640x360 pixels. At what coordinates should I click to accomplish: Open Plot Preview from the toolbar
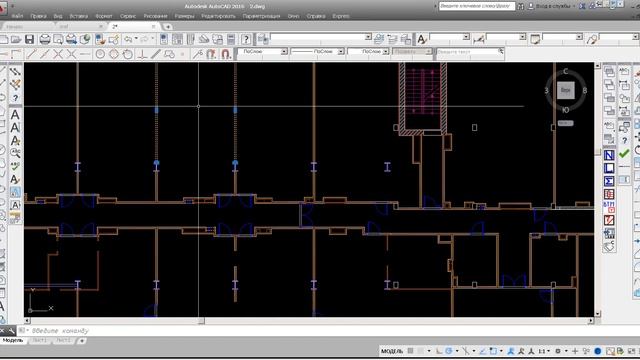[x=58, y=39]
